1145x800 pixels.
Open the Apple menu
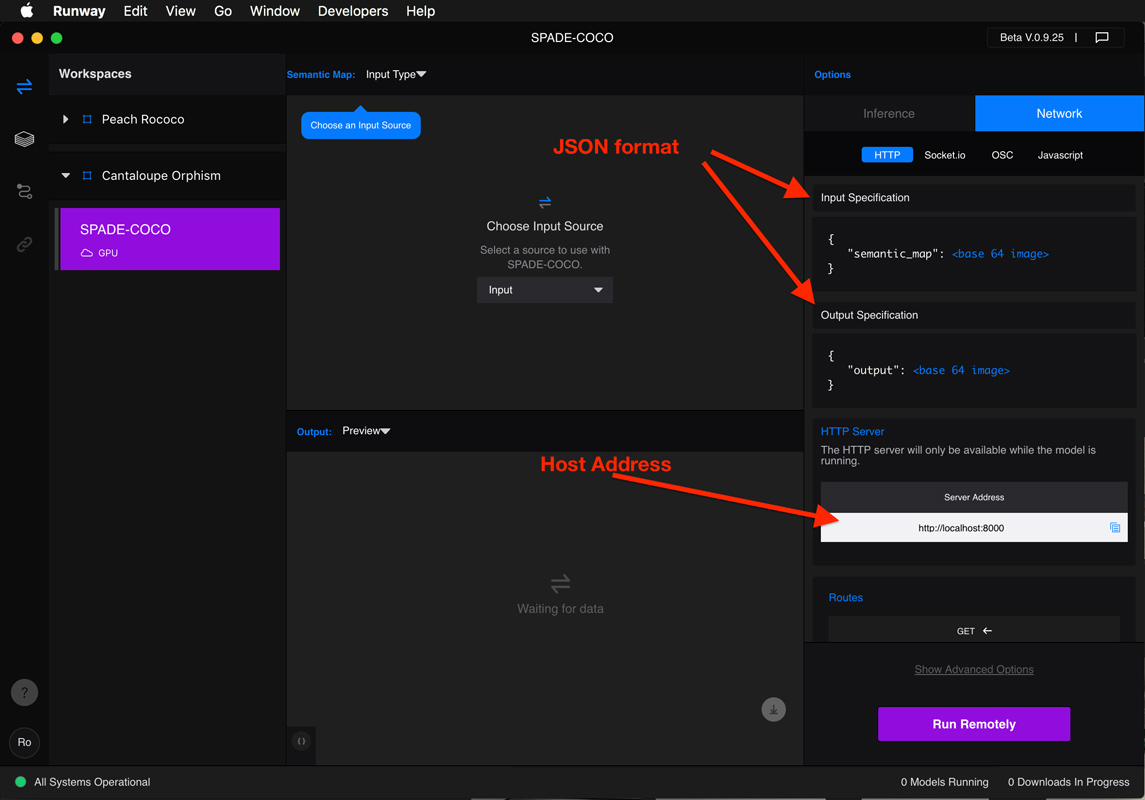26,11
